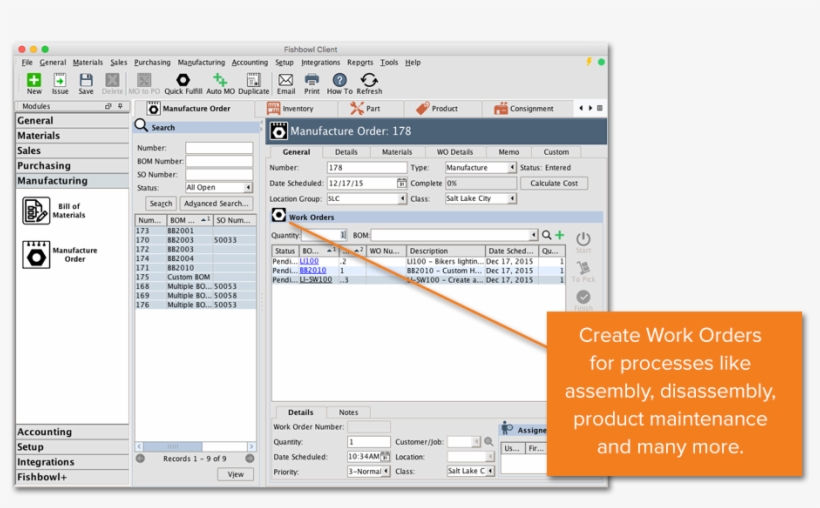Click the MO to PO toolbar icon
The image size is (820, 508).
click(x=144, y=80)
